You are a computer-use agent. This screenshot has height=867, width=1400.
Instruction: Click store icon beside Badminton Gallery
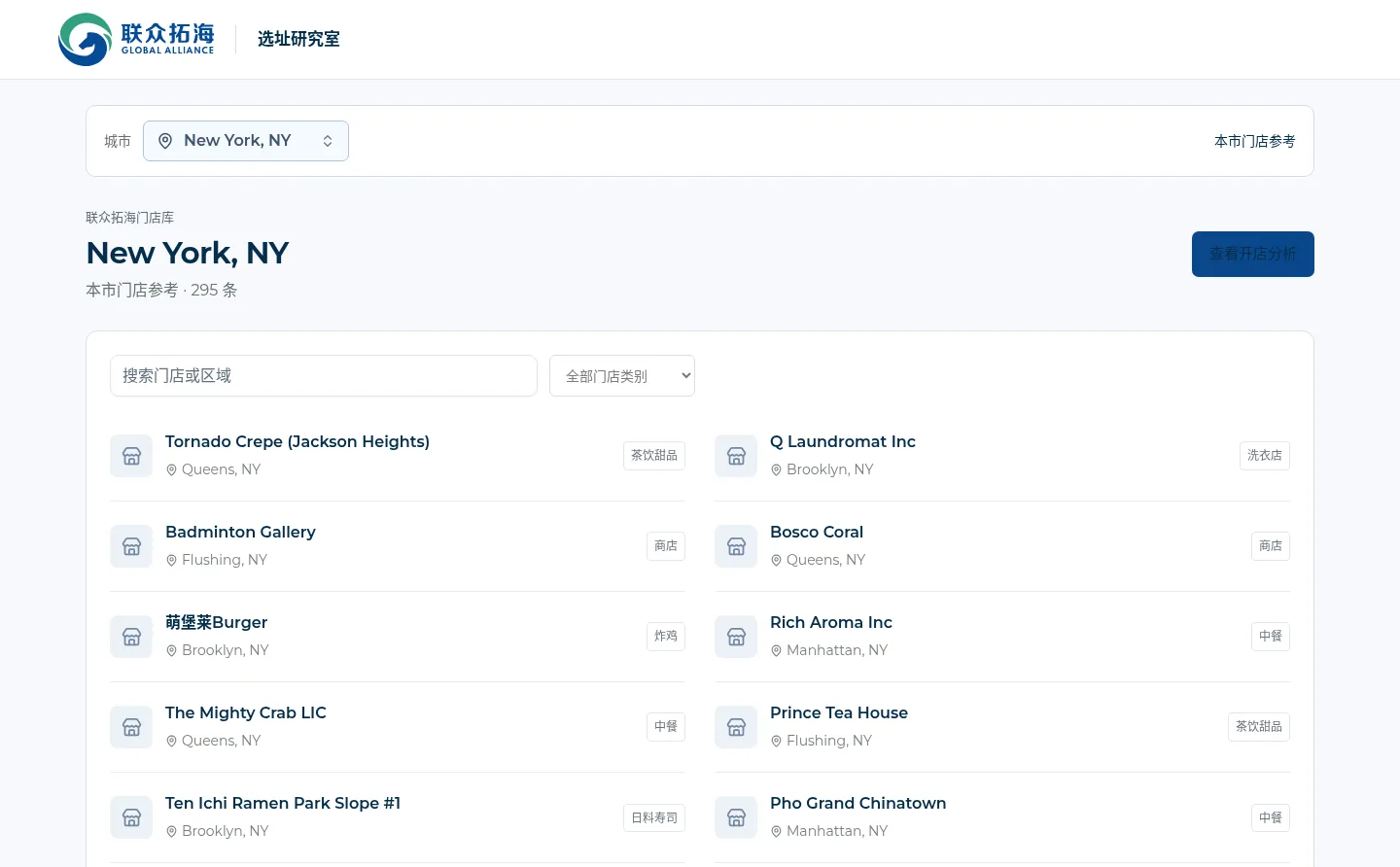131,546
